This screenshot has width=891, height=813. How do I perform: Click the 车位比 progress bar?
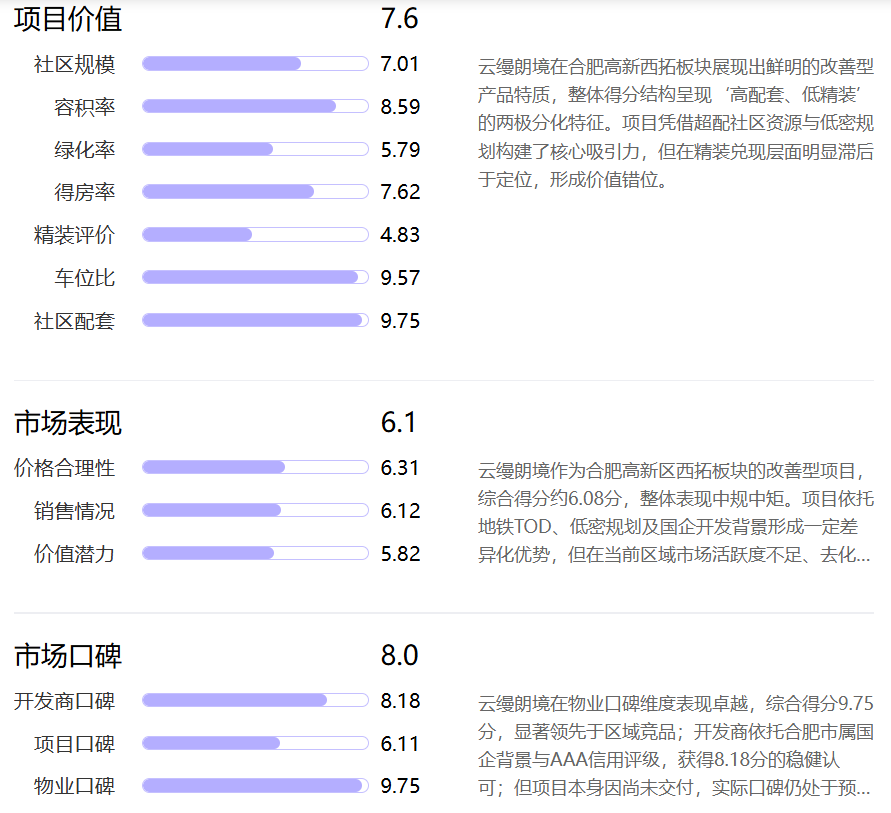pos(255,277)
